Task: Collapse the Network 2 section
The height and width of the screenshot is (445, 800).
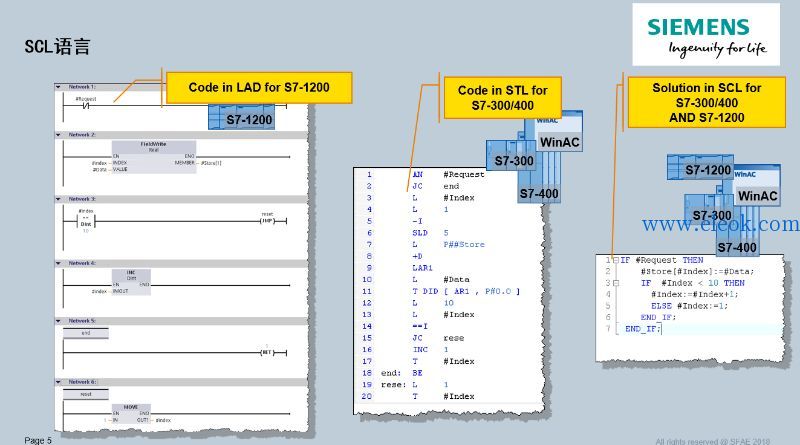Action: pos(58,135)
